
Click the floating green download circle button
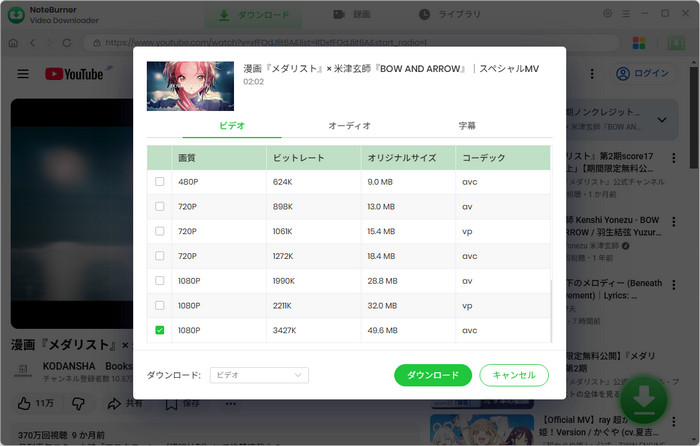643,400
